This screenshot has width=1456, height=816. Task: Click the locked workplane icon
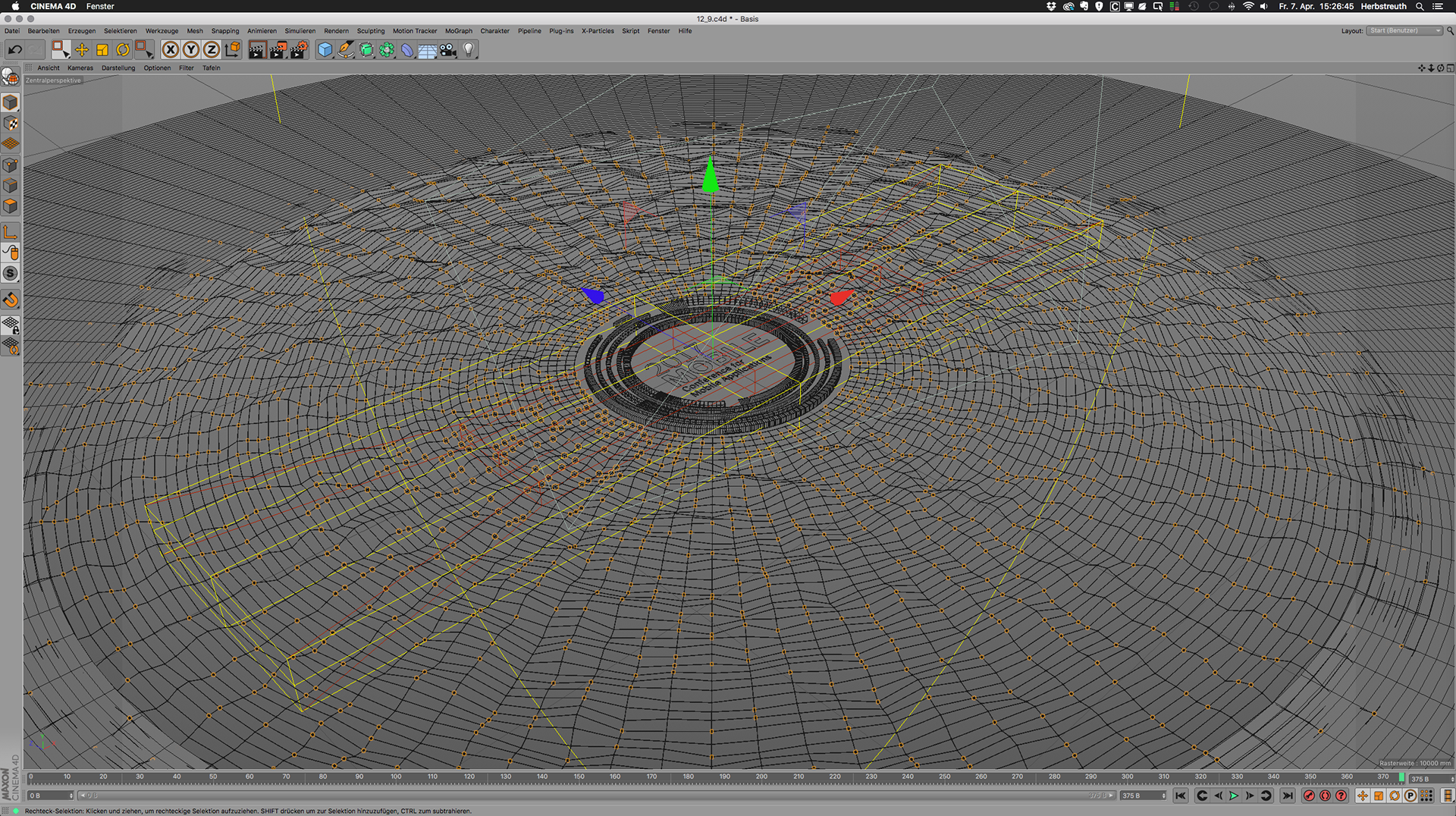11,325
